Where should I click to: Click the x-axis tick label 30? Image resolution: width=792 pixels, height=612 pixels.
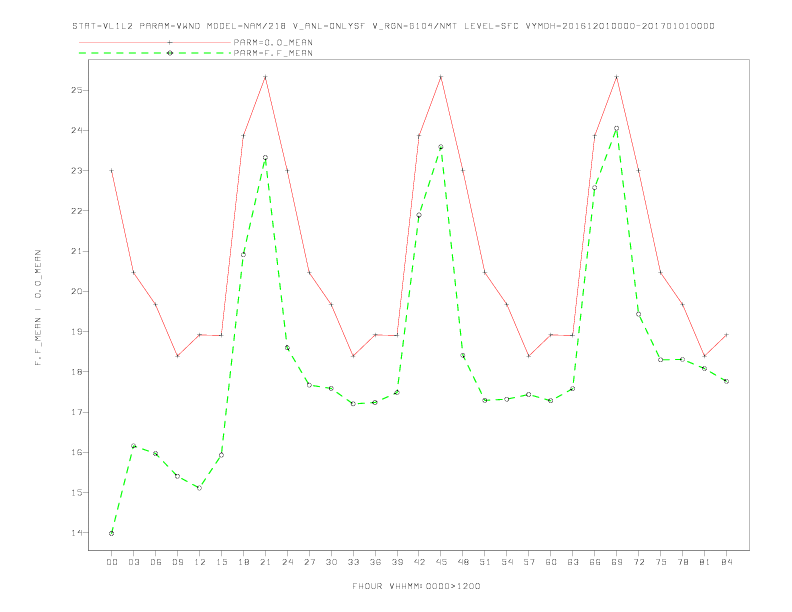[331, 562]
